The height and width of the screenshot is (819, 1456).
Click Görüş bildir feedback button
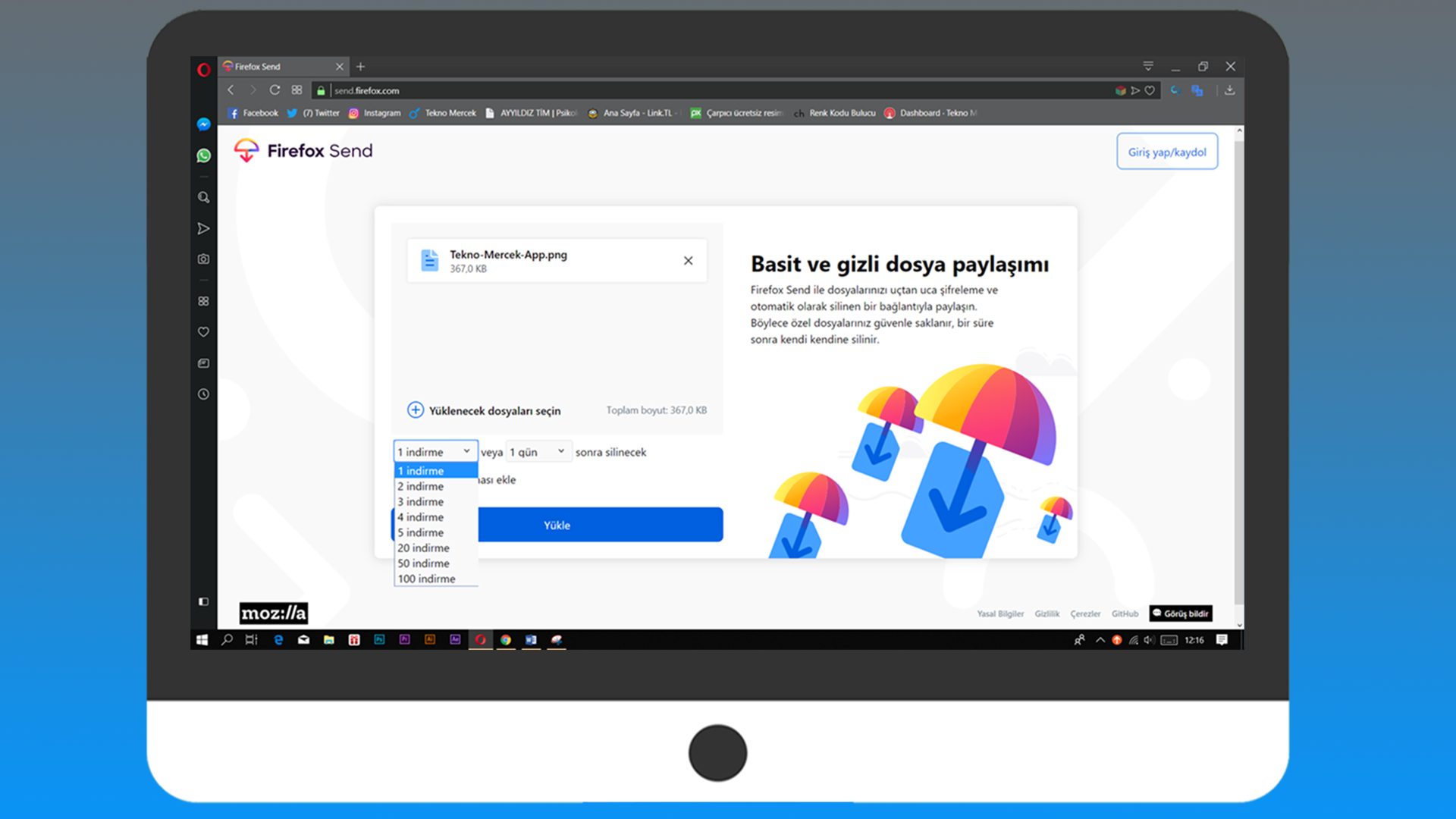pos(1181,613)
